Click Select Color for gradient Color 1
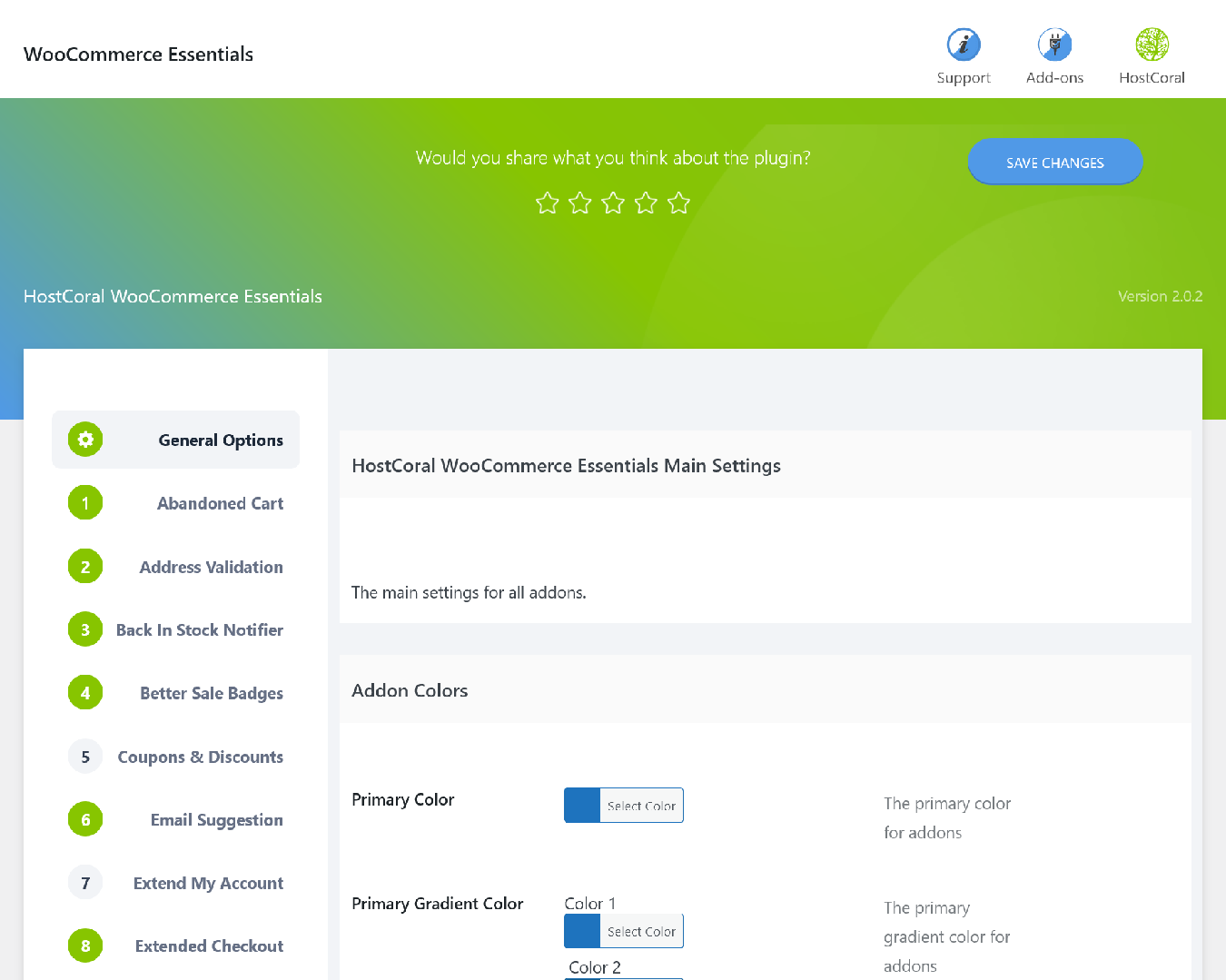1226x980 pixels. pyautogui.click(x=641, y=931)
